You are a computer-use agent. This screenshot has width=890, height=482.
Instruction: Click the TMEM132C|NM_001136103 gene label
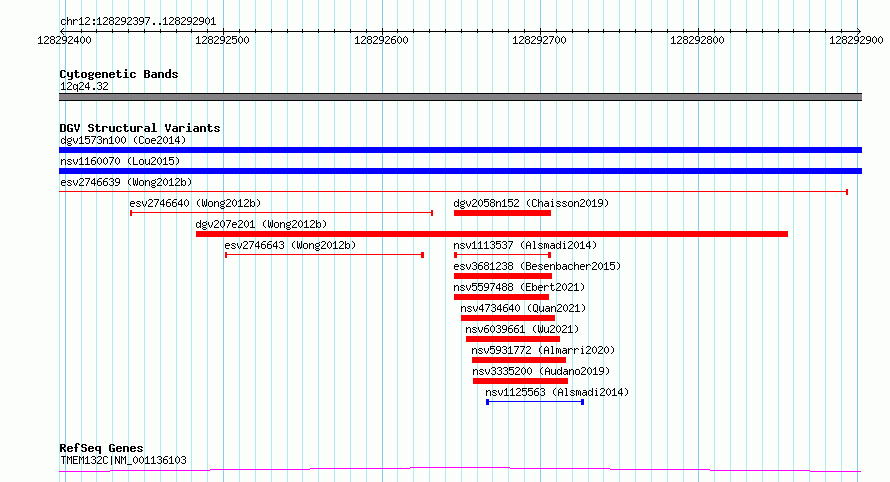click(x=122, y=460)
